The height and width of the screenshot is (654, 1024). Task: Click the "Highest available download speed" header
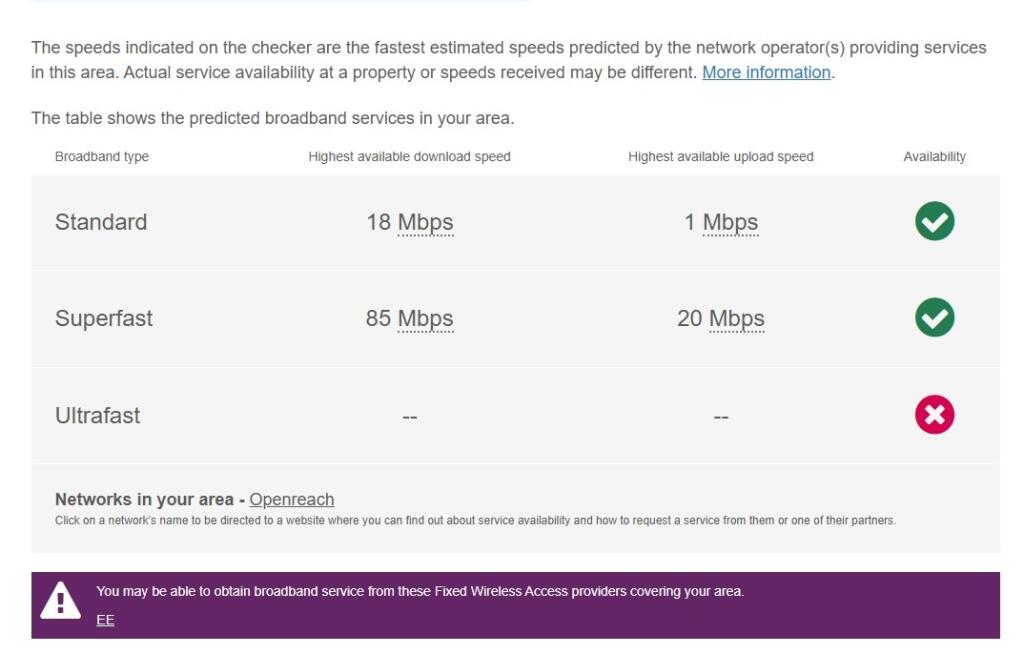[x=408, y=156]
